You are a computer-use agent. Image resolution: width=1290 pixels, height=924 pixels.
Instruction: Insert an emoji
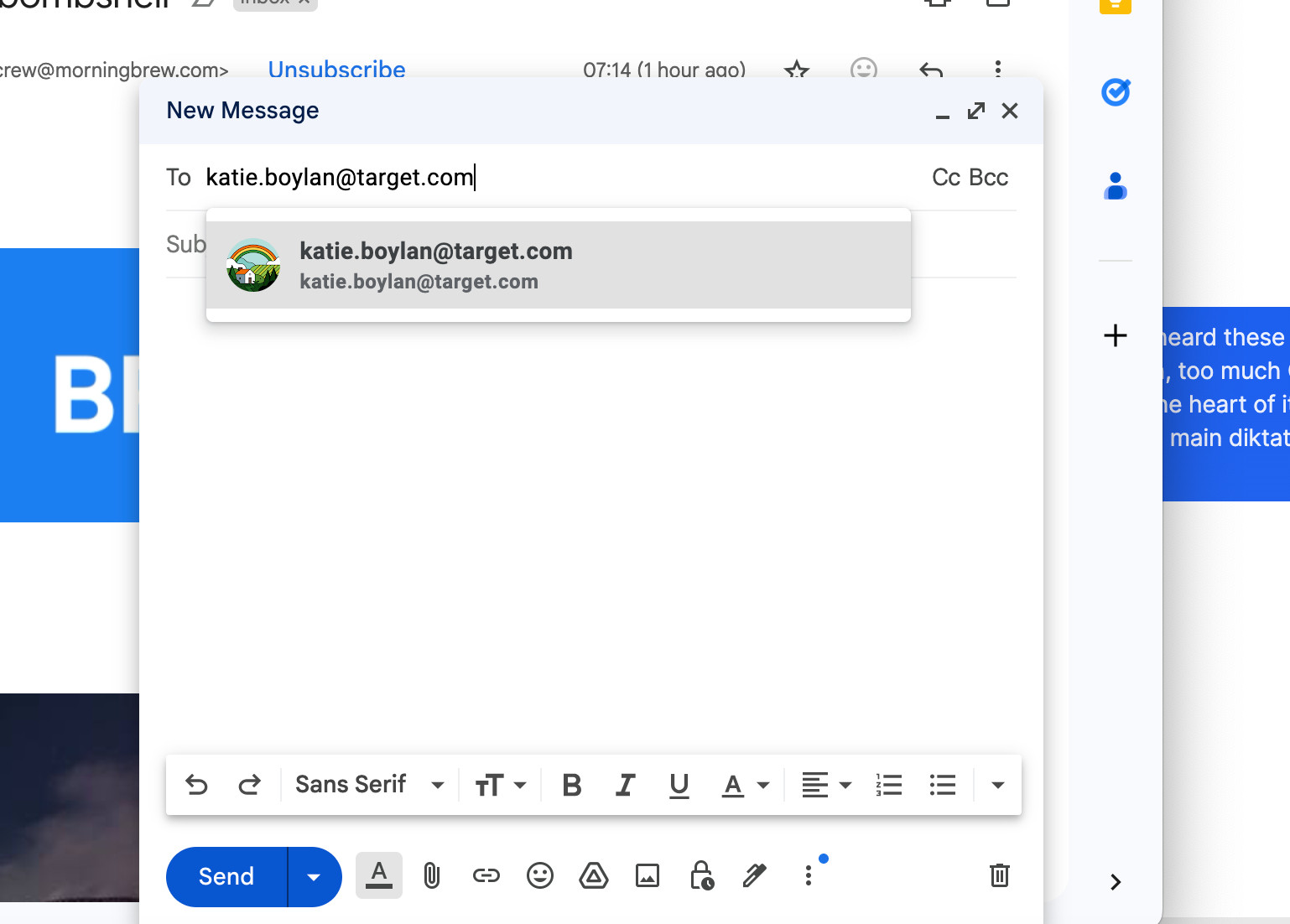540,876
